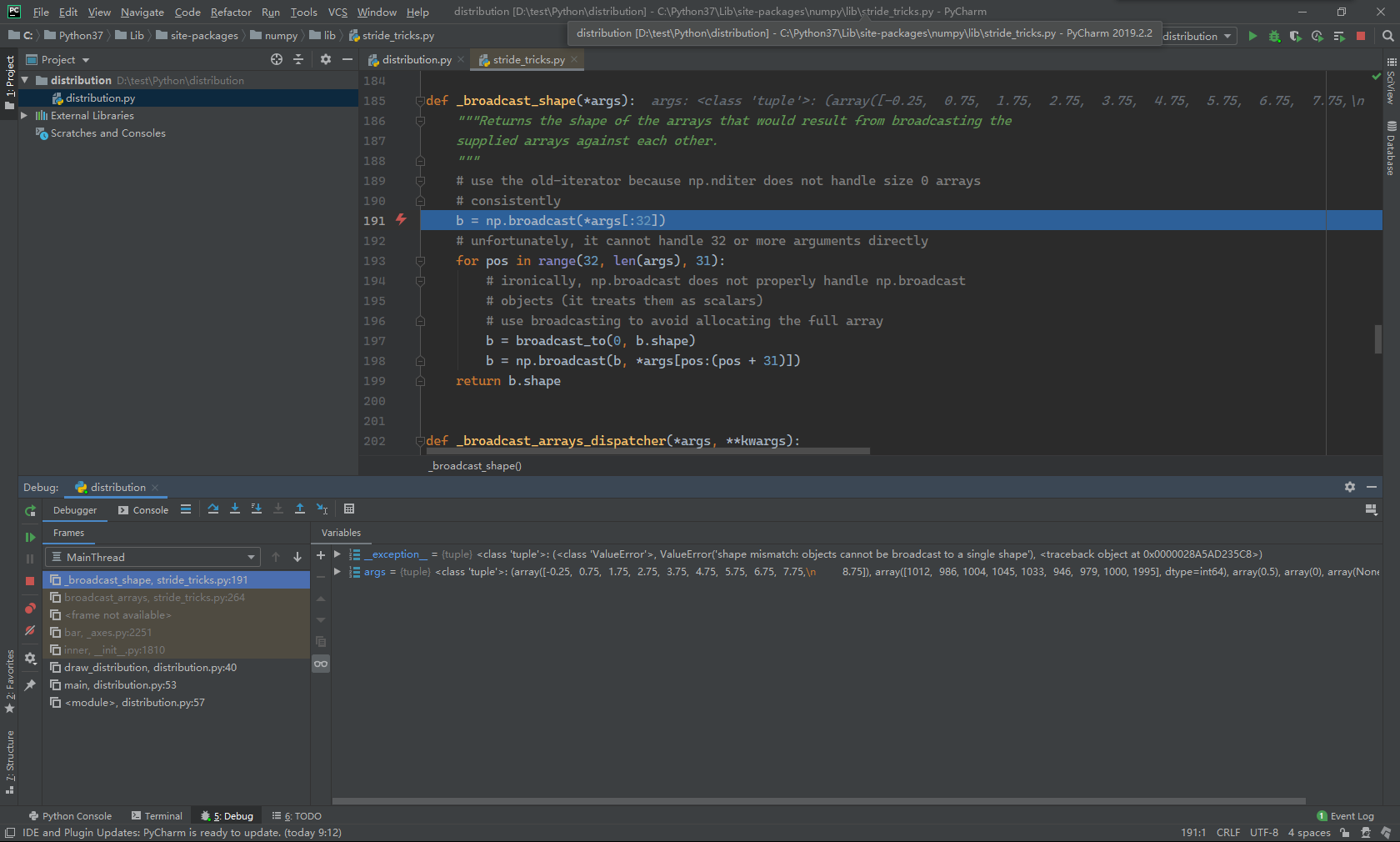This screenshot has width=1400, height=842.
Task: Select the draw_distribution stack frame
Action: (x=150, y=668)
